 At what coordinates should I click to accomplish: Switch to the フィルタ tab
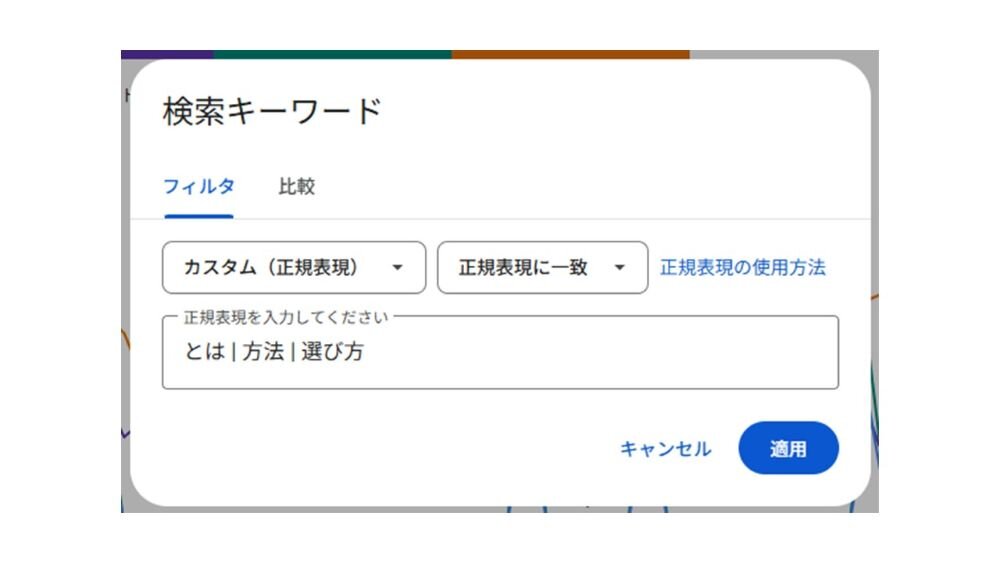pyautogui.click(x=199, y=187)
